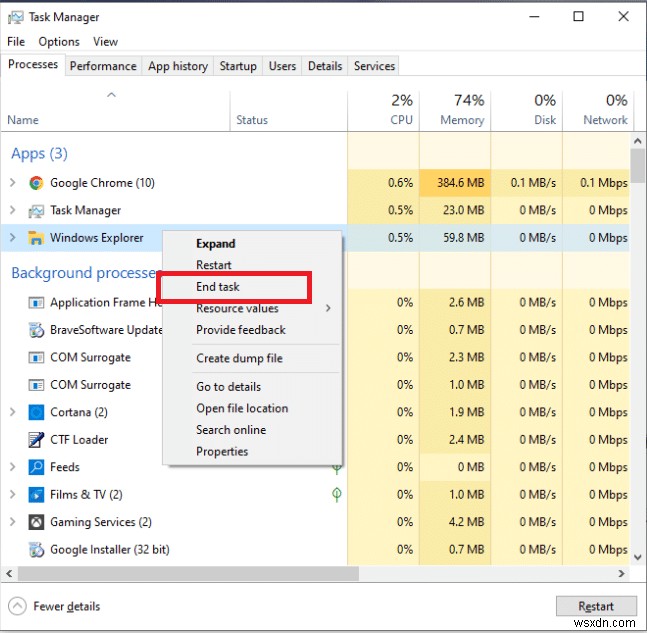The height and width of the screenshot is (633, 647).
Task: Choose Search online
Action: [x=252, y=430]
